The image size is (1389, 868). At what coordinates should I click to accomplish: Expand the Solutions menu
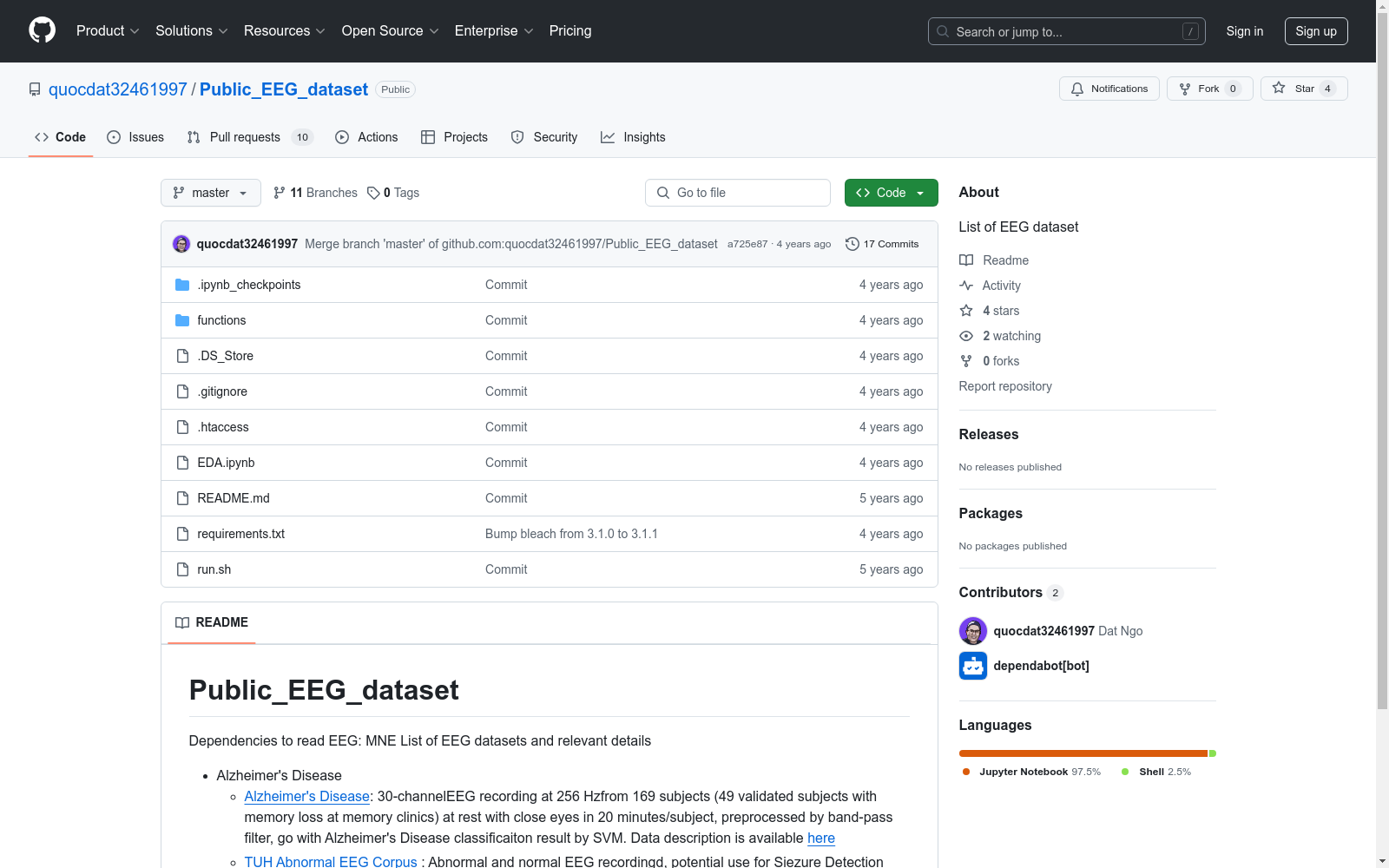click(192, 30)
